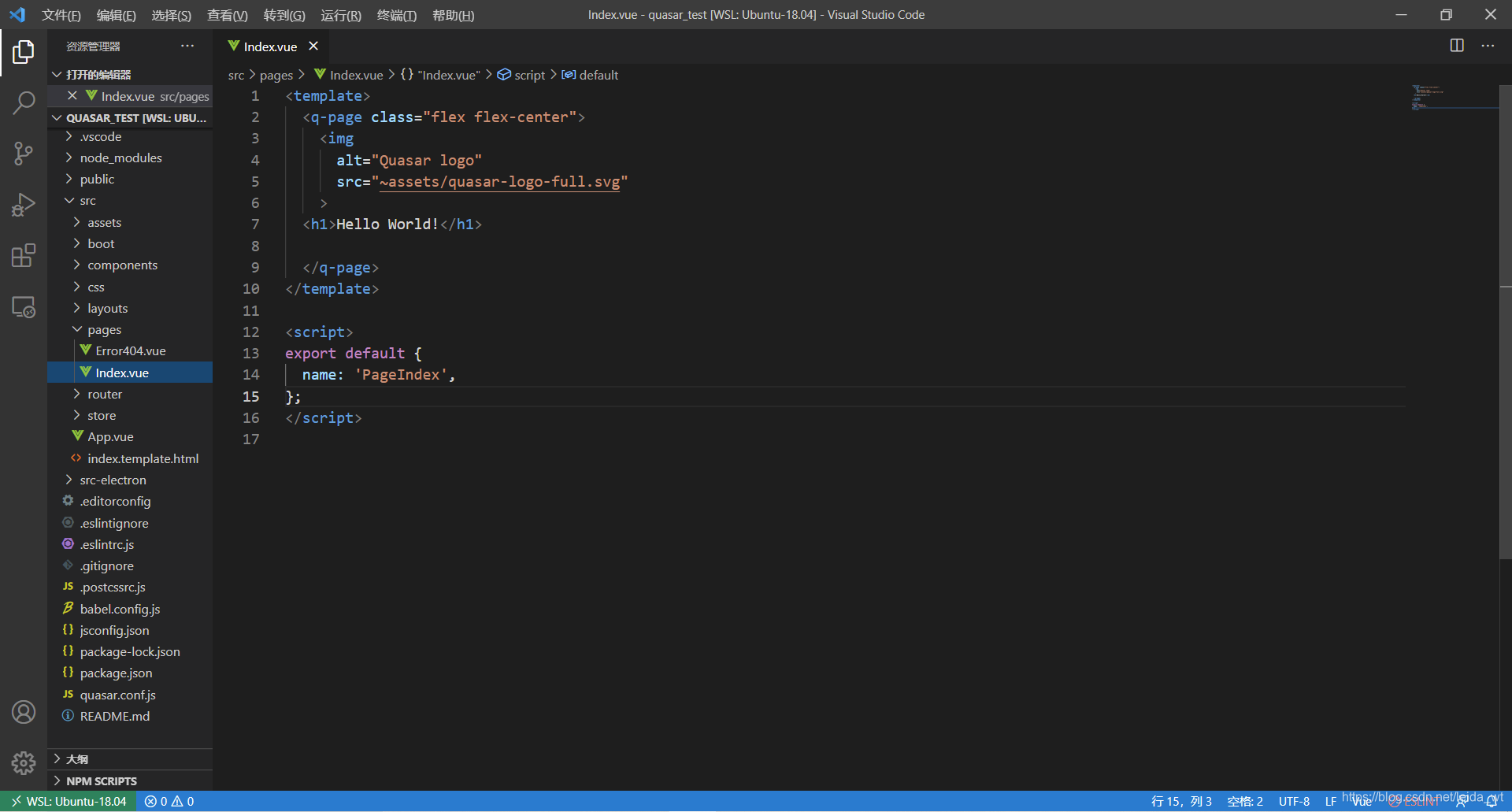Open the Manage gear icon
Screen dimensions: 1512x812
[x=24, y=762]
